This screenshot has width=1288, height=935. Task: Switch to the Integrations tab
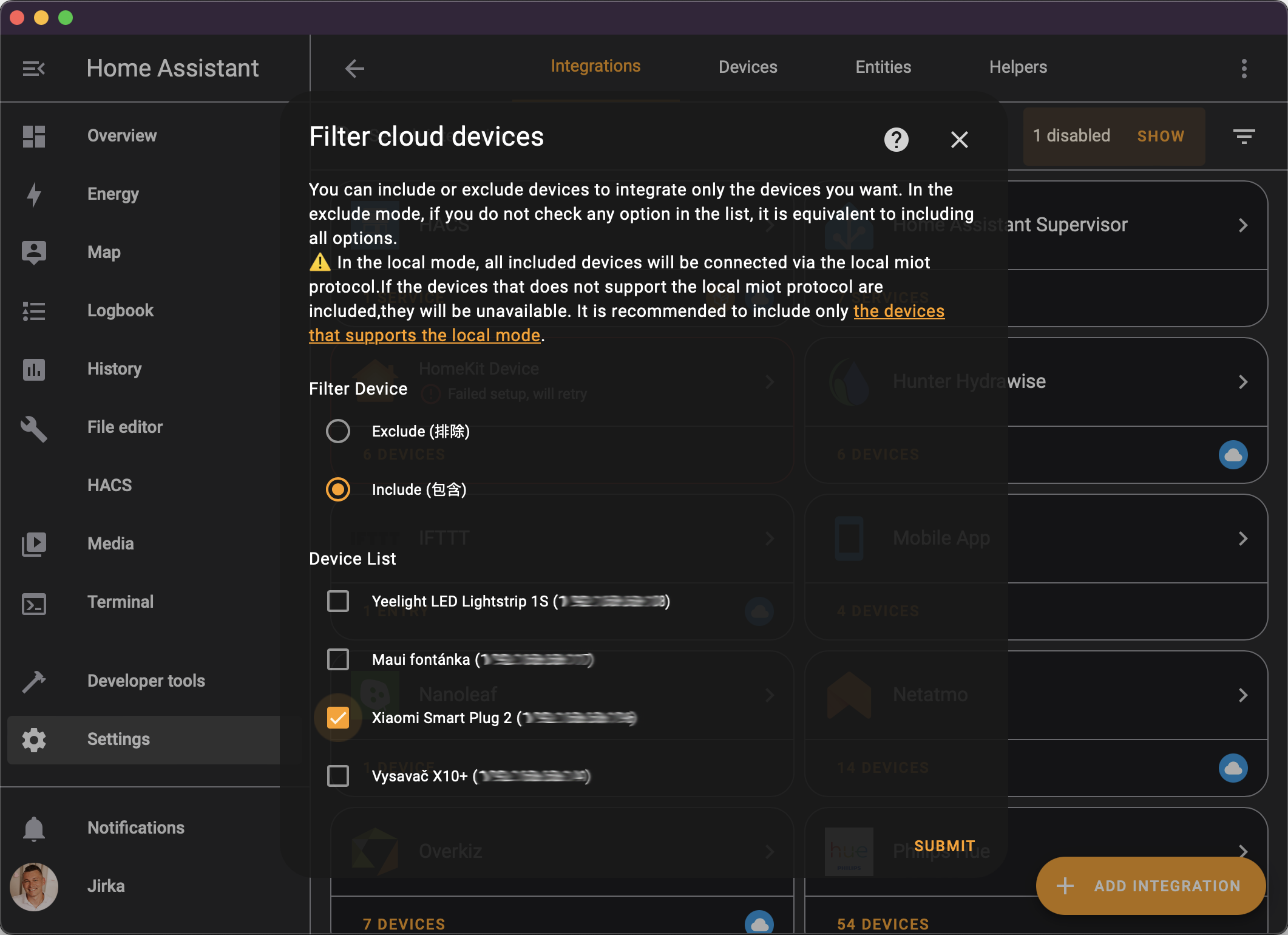point(595,66)
